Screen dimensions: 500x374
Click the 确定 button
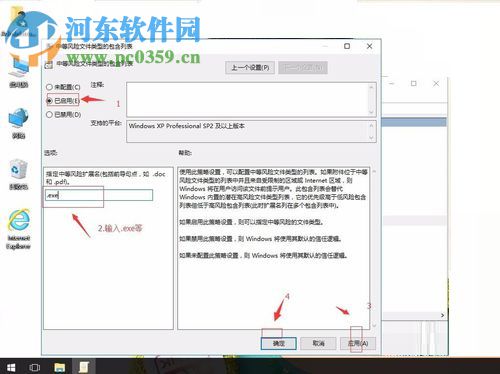[x=279, y=343]
